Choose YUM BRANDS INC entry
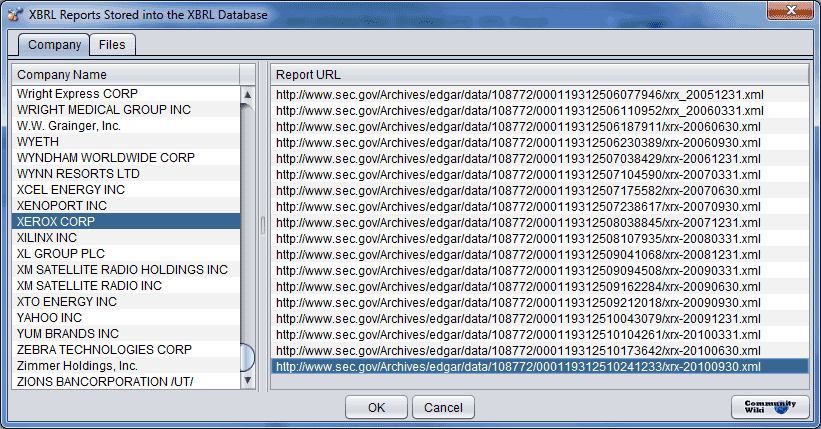 click(126, 333)
